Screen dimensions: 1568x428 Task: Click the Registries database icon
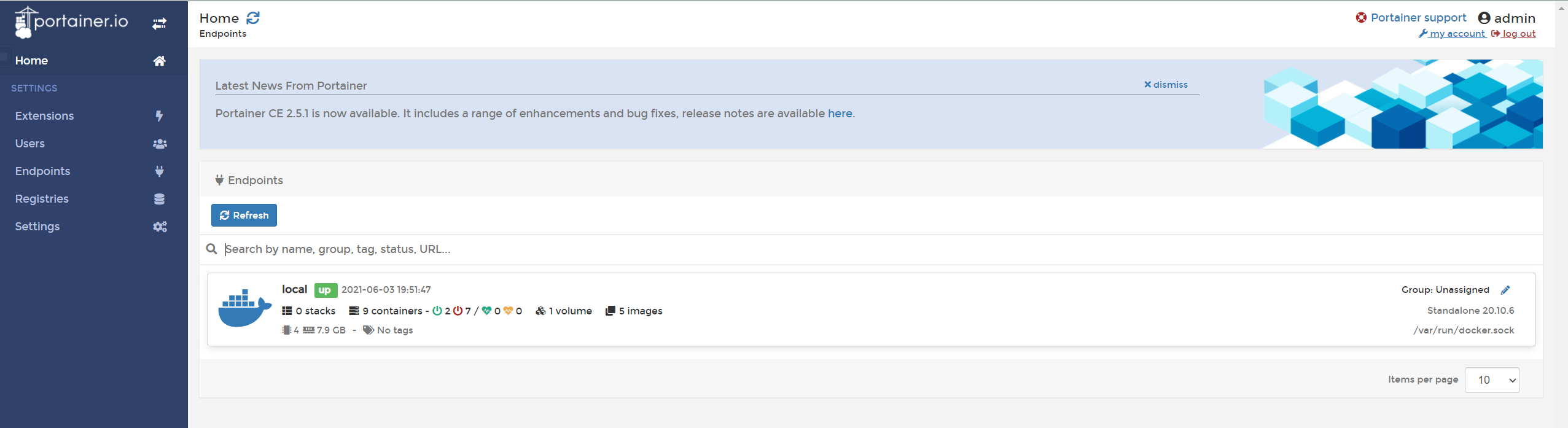coord(160,199)
